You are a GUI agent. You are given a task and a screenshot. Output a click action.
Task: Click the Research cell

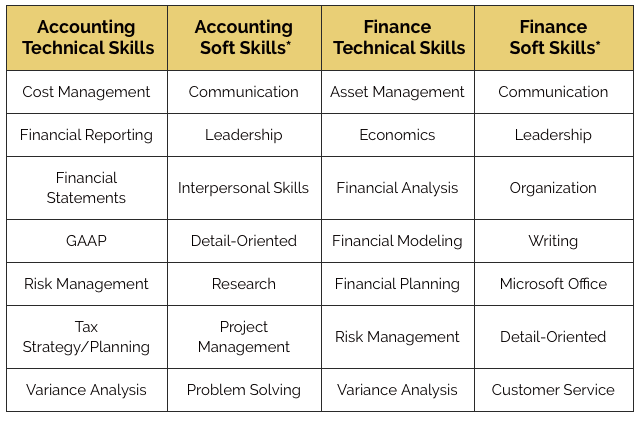244,284
